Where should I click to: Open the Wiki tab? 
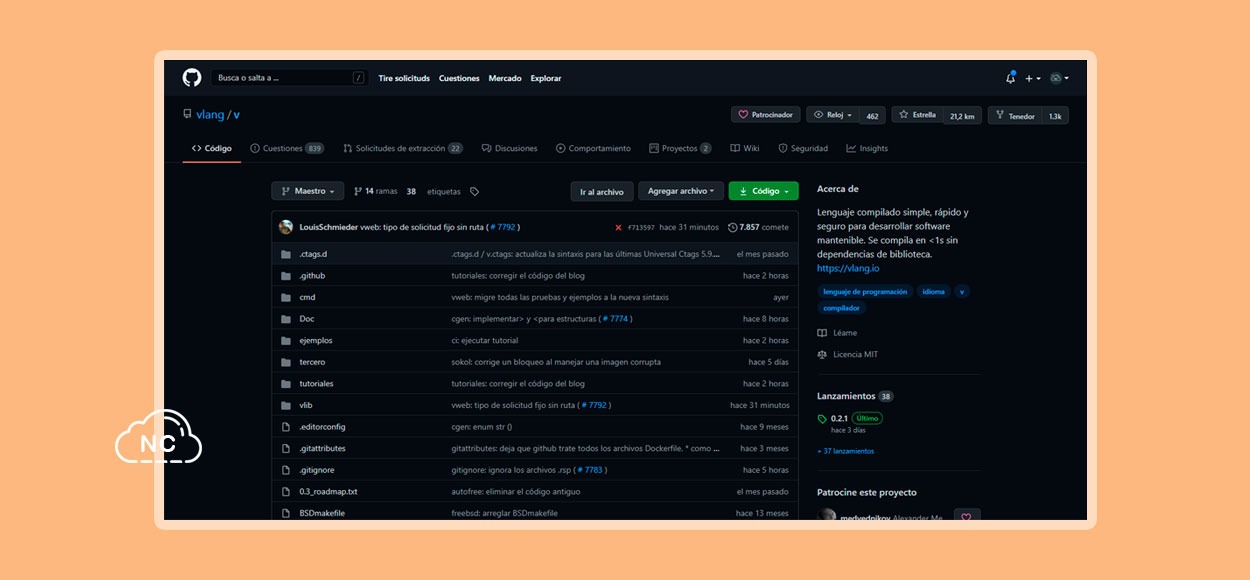tap(745, 148)
